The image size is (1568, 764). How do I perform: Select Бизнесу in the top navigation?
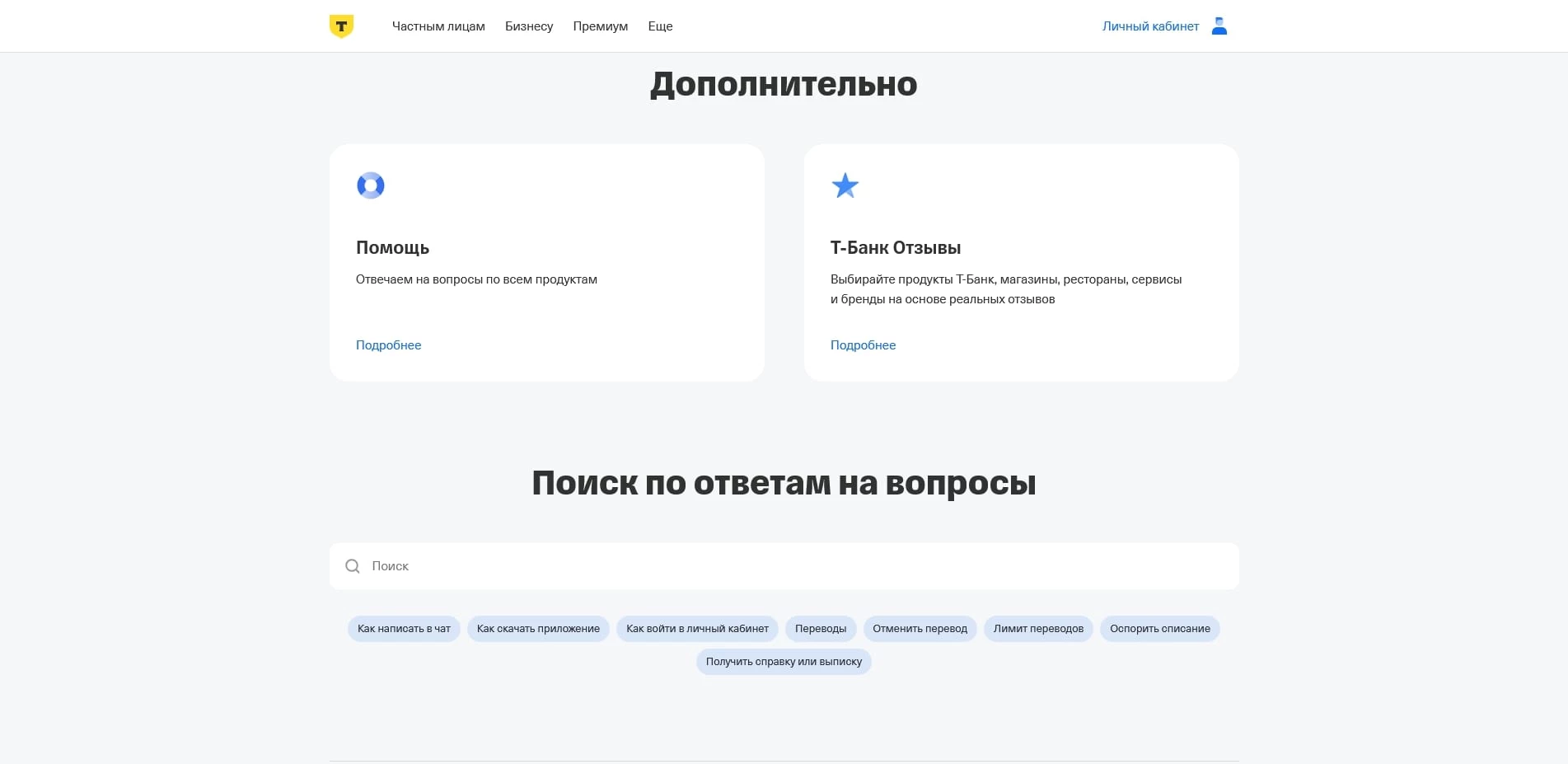coord(529,26)
